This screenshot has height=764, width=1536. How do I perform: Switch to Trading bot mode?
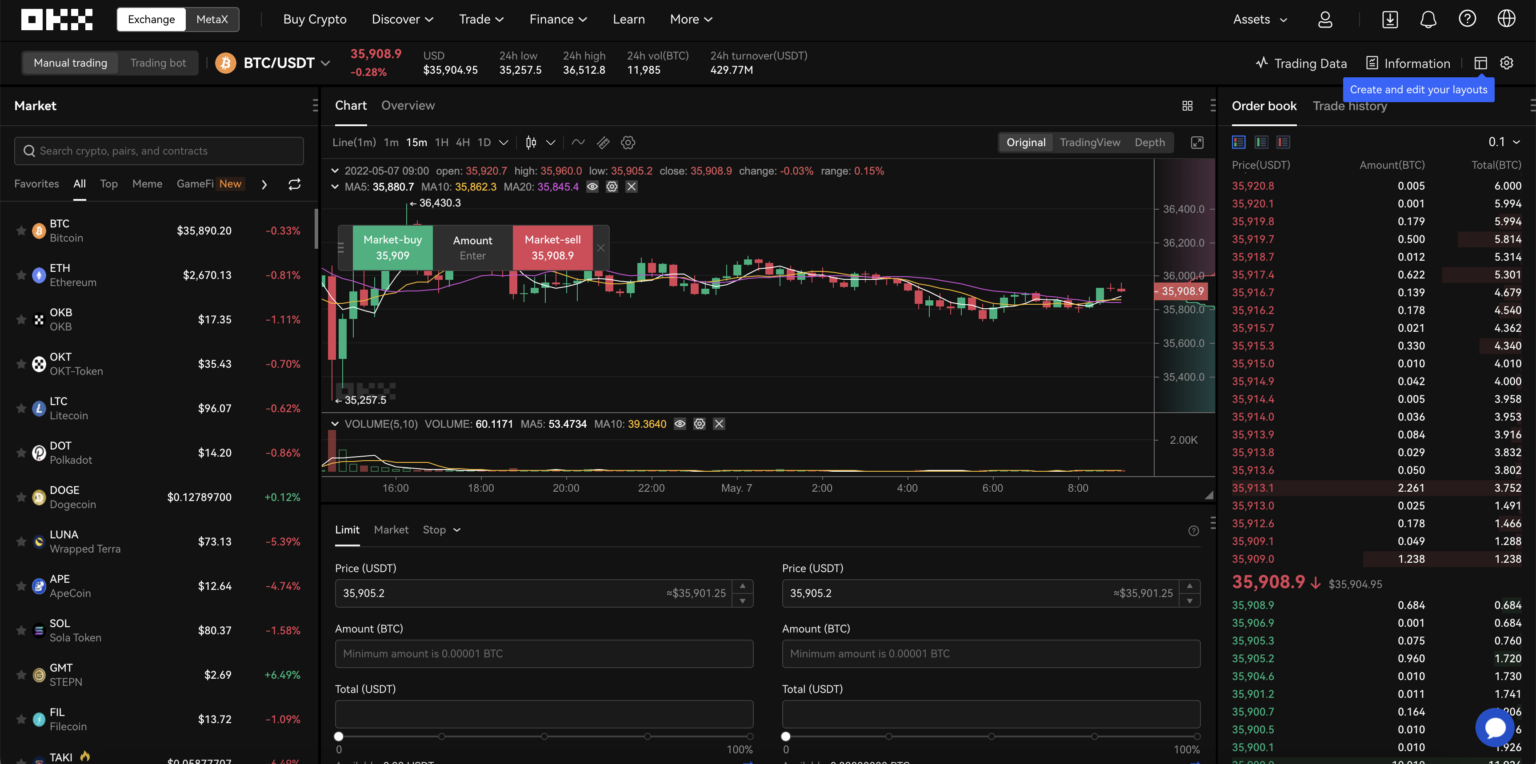click(158, 63)
